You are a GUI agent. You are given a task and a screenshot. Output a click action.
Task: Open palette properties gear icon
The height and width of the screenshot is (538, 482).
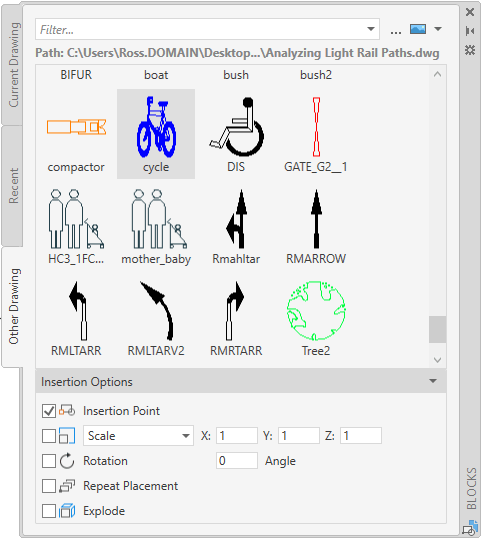[x=470, y=50]
